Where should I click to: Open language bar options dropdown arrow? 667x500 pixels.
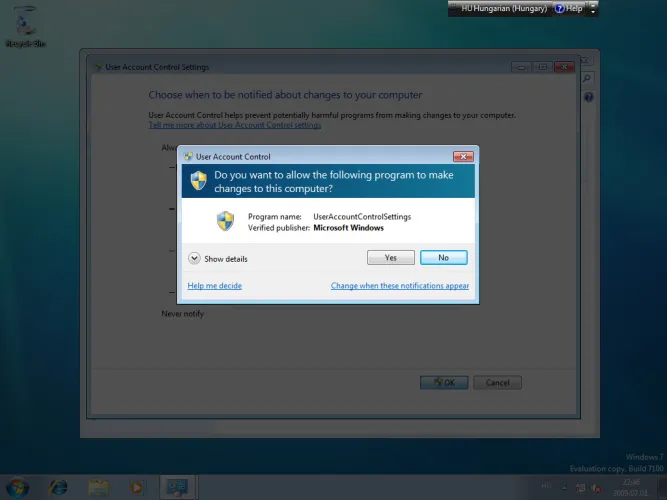(593, 11)
